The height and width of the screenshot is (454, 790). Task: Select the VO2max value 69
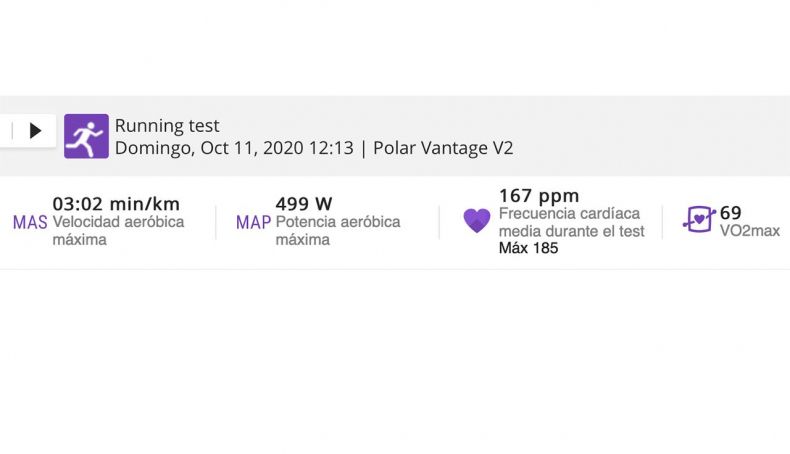731,213
